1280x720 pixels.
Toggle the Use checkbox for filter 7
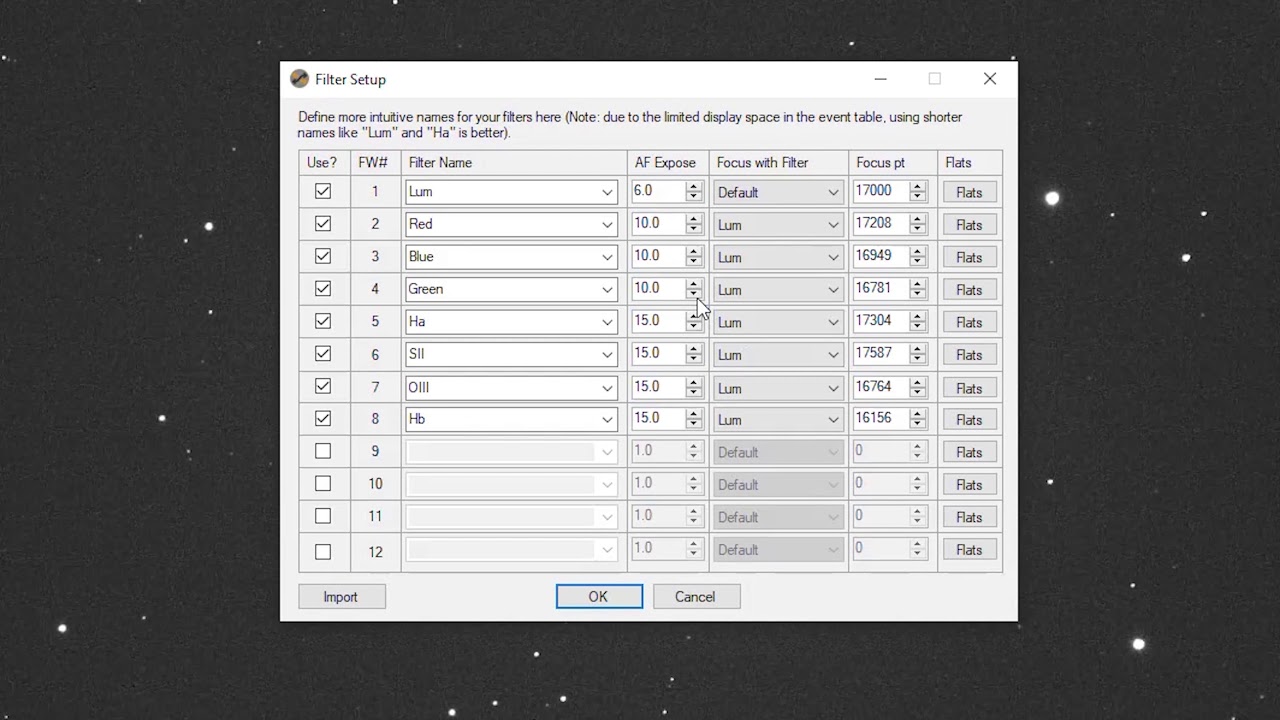[323, 386]
